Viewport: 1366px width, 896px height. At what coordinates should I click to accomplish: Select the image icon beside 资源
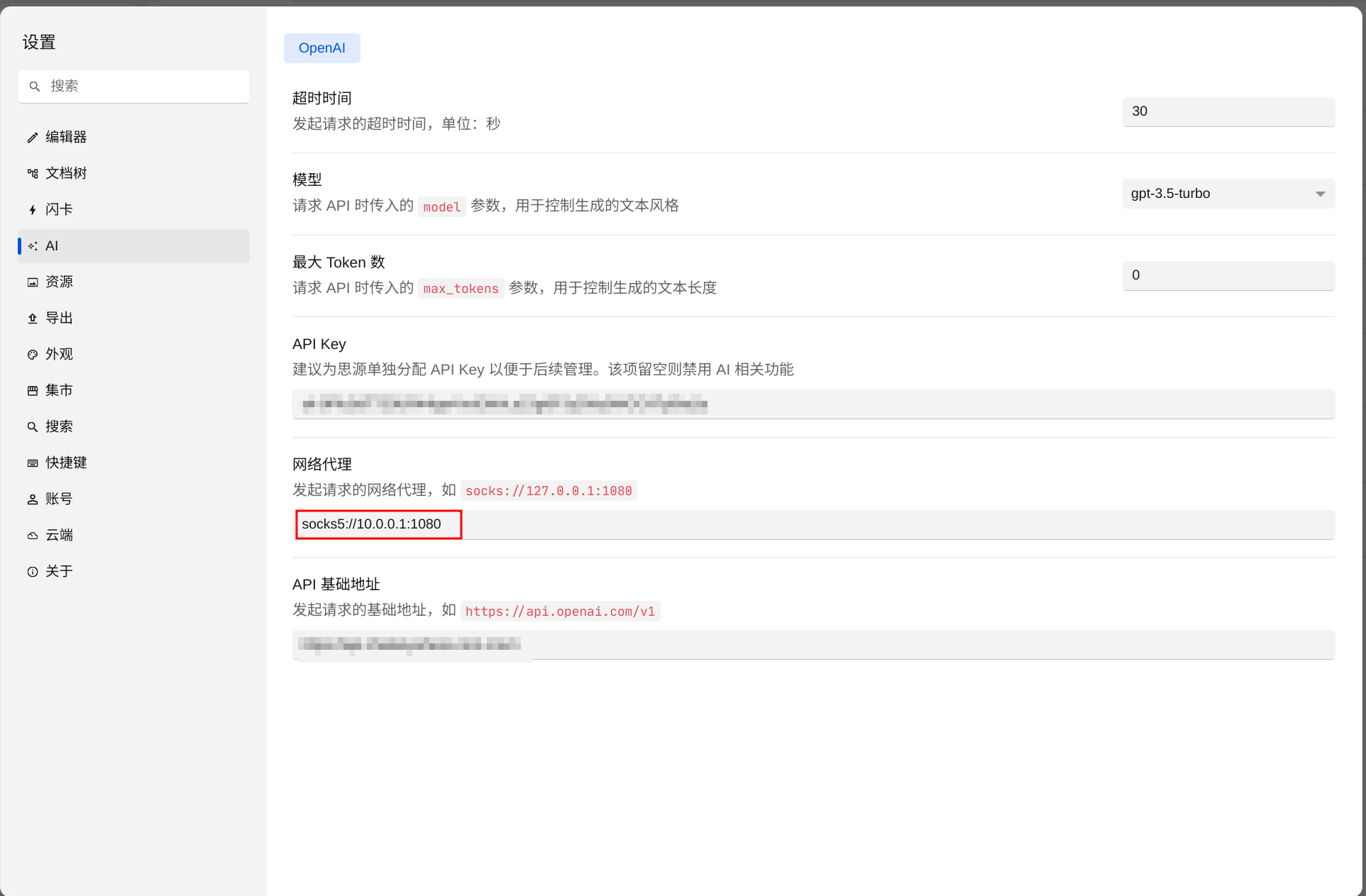tap(33, 281)
